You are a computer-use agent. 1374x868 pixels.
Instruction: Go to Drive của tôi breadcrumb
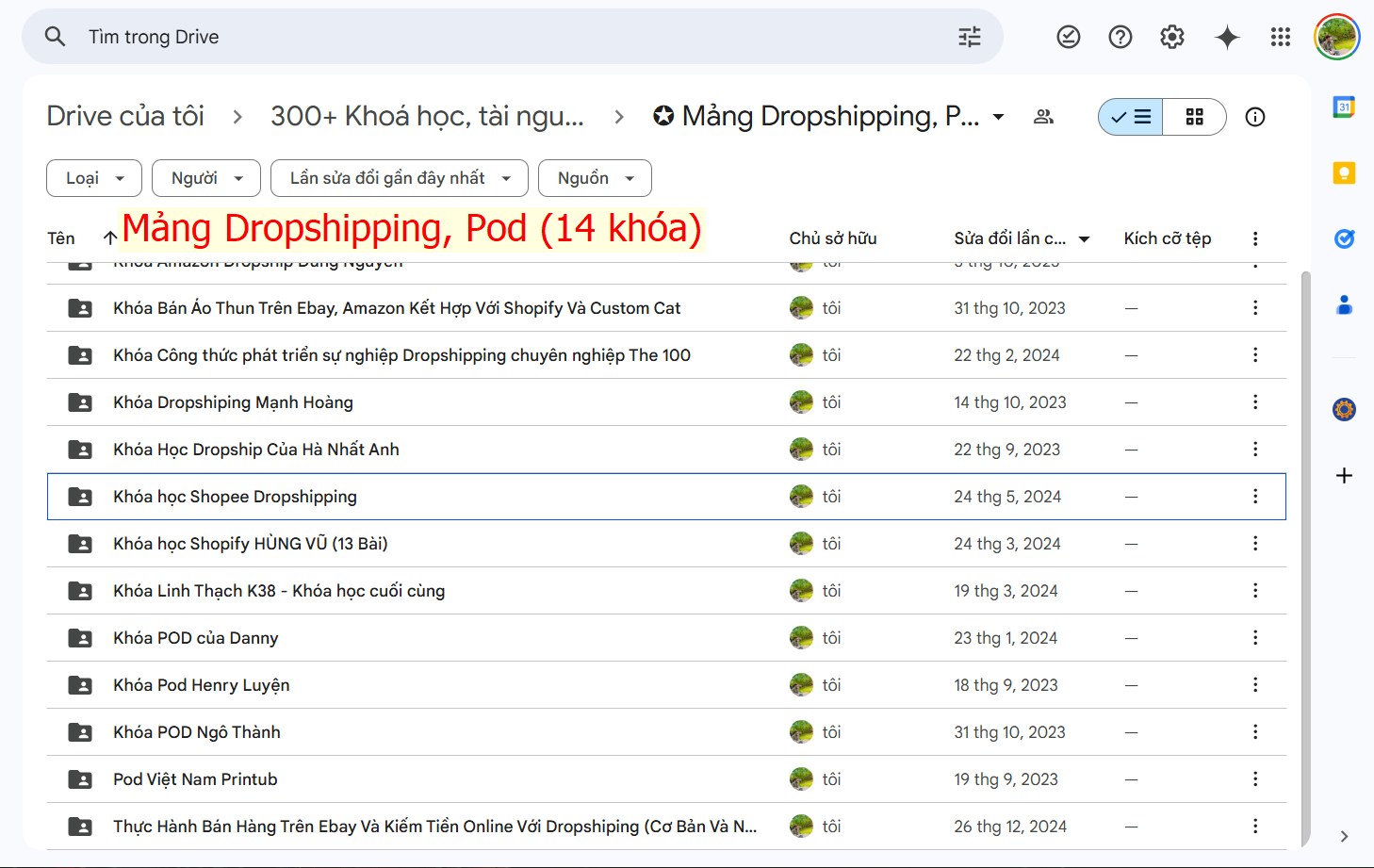pos(125,116)
